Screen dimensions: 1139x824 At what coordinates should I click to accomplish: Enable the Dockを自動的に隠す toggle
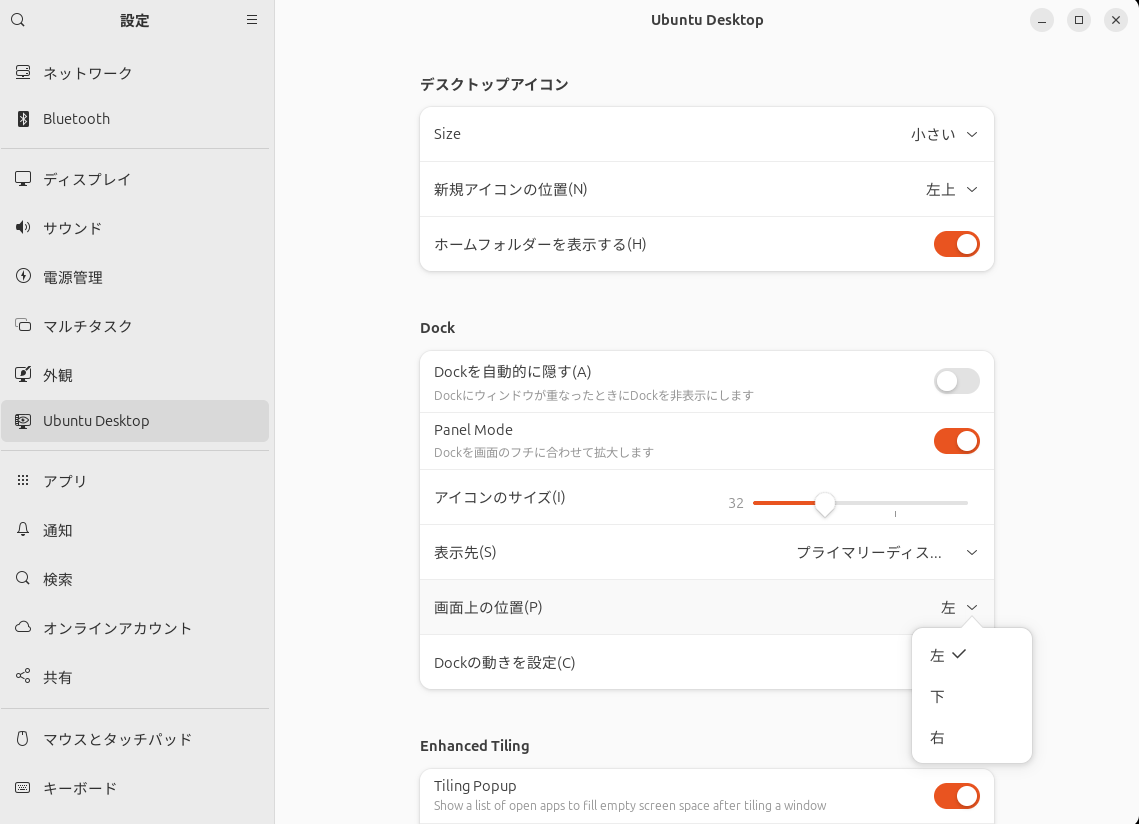click(x=956, y=381)
